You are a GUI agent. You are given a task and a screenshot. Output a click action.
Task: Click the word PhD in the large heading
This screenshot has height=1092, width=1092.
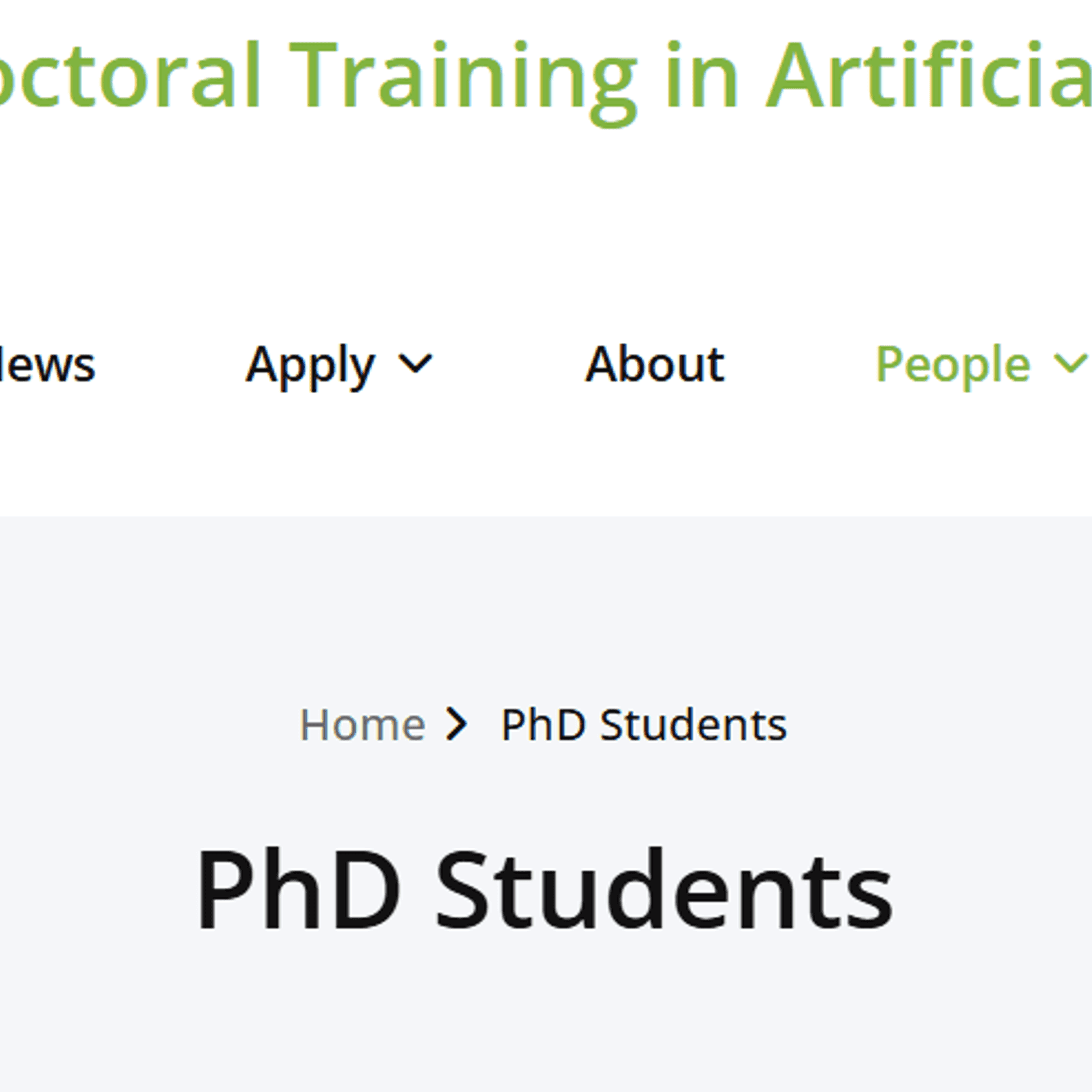299,890
